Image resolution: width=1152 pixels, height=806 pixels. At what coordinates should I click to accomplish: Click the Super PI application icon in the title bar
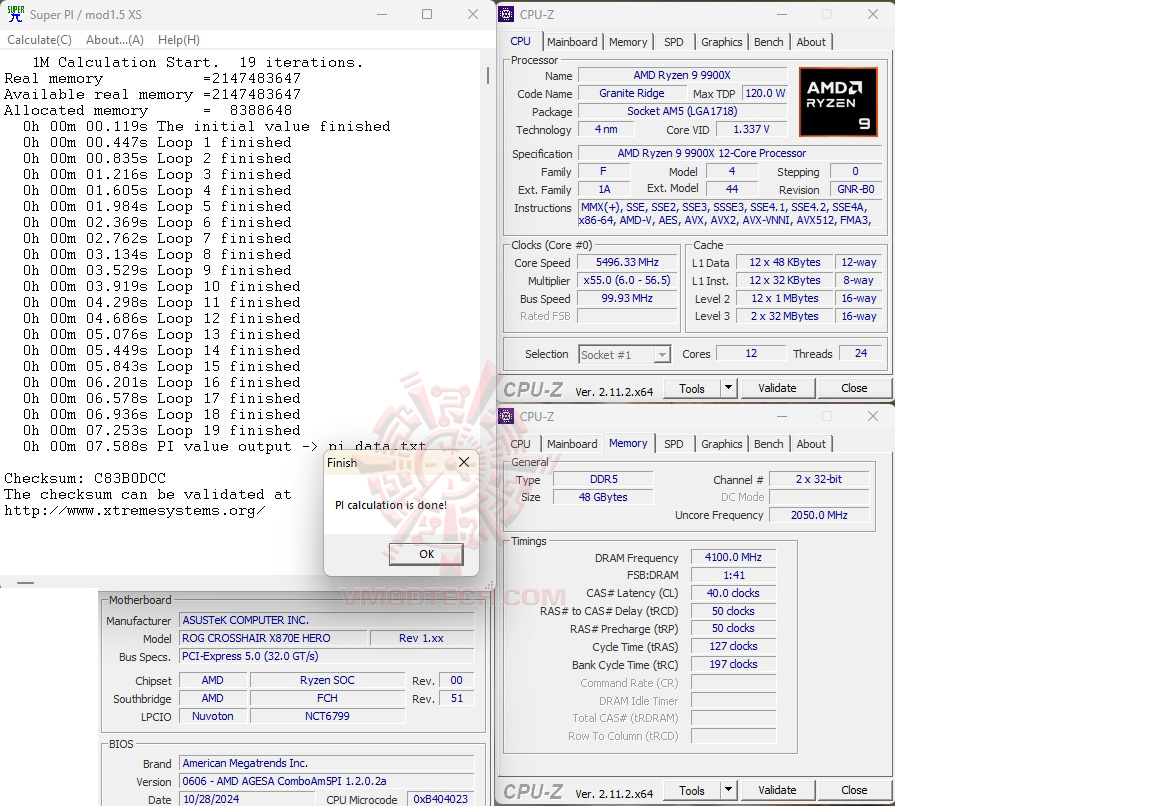click(x=14, y=15)
